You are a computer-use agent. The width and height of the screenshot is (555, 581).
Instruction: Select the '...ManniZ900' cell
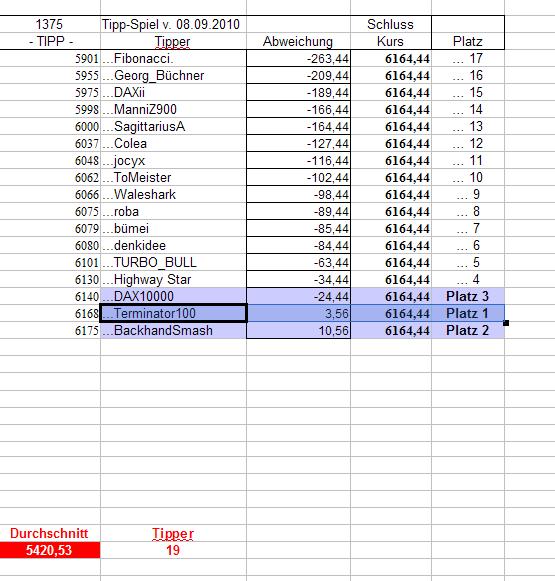[x=173, y=110]
